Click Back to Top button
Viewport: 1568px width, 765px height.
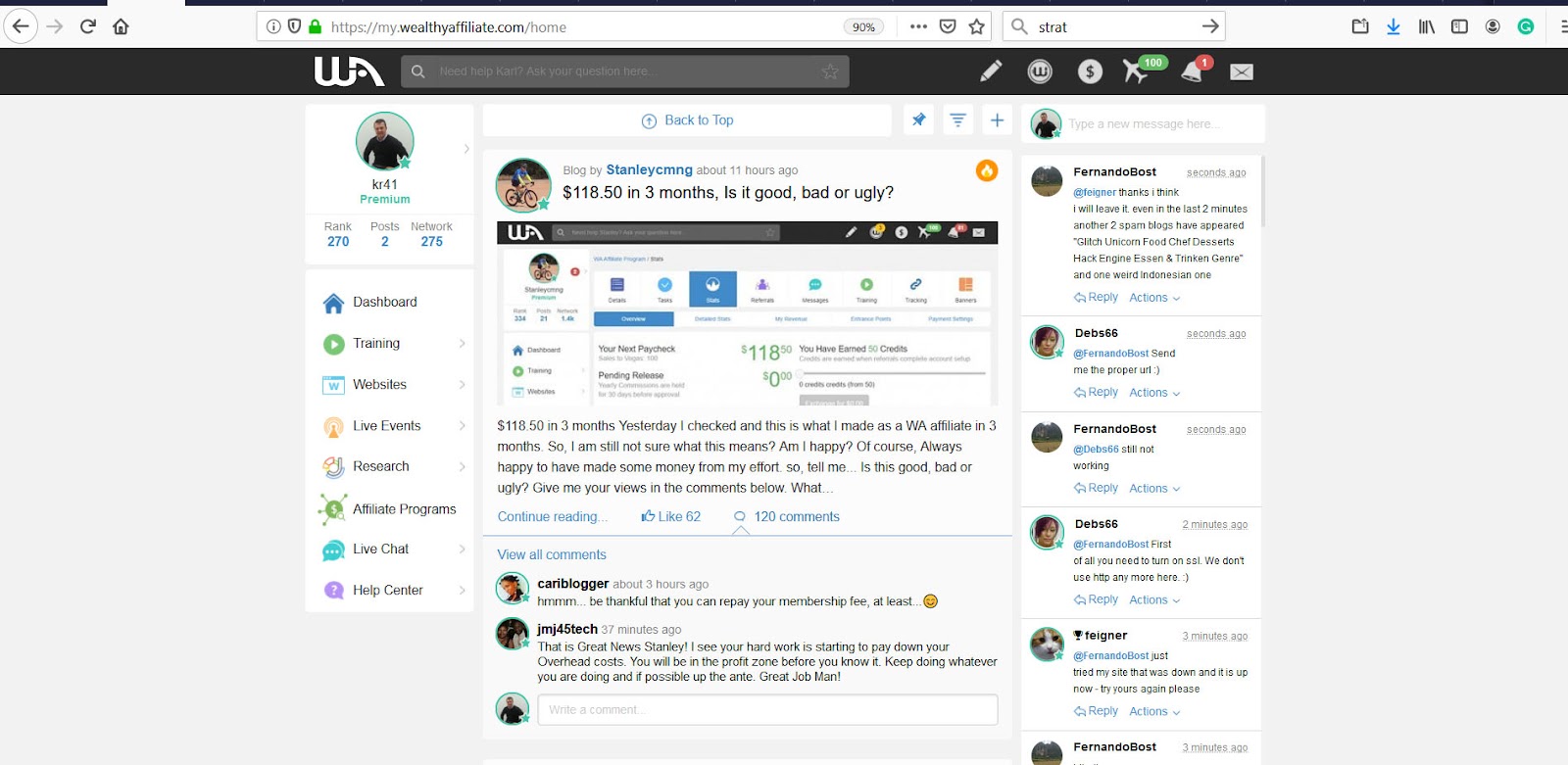click(x=687, y=120)
